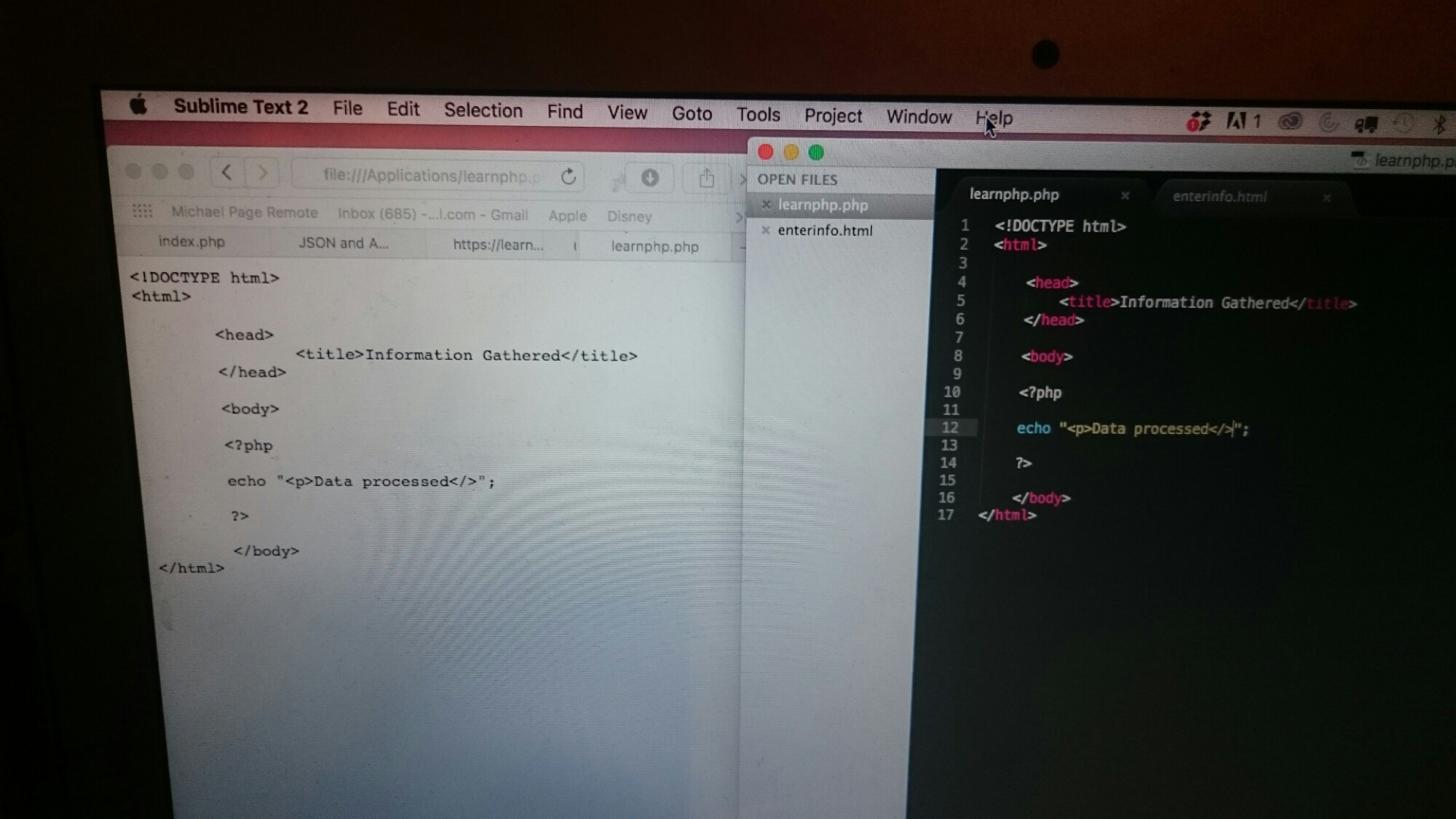Expand the bookmarks bar overflow chevron
Image resolution: width=1456 pixels, height=819 pixels.
click(738, 217)
